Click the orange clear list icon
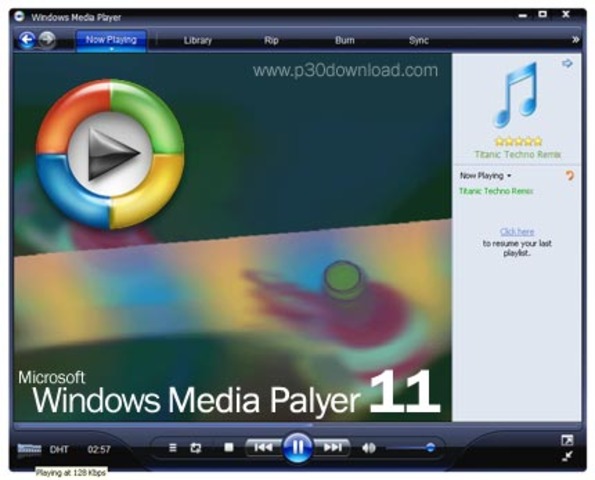Image resolution: width=595 pixels, height=480 pixels. click(570, 175)
